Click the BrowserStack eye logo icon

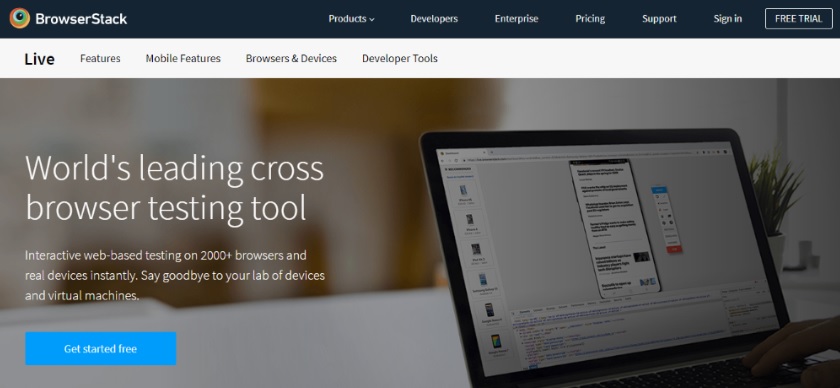[x=19, y=18]
